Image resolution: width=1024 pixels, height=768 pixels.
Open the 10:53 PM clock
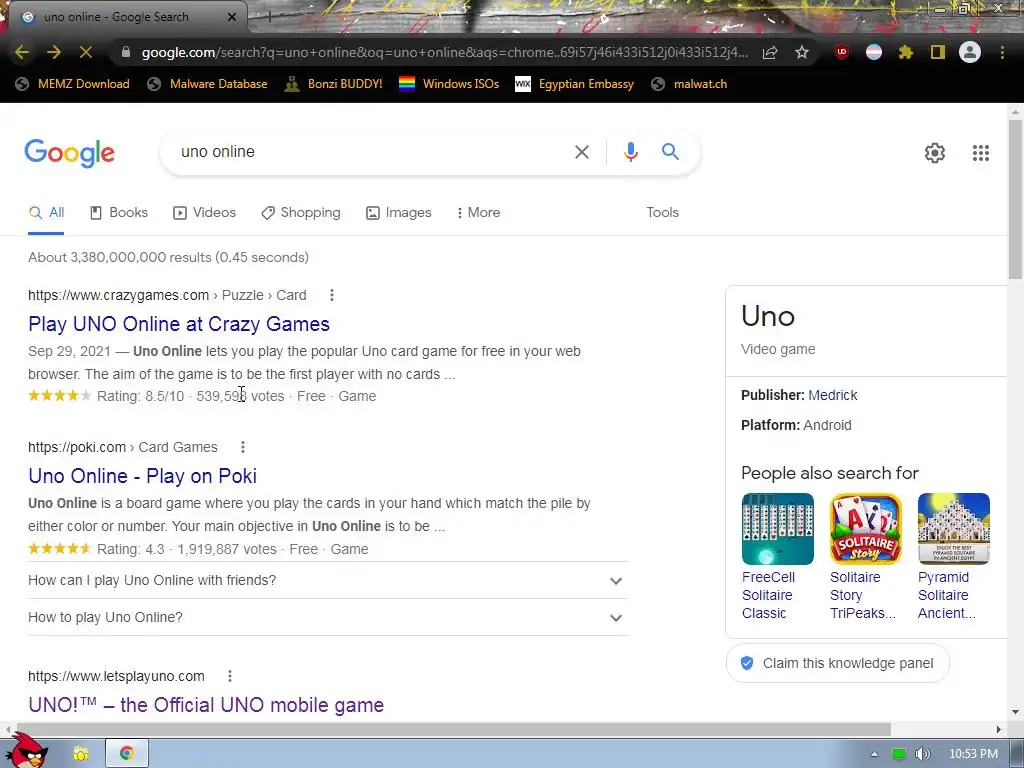973,754
